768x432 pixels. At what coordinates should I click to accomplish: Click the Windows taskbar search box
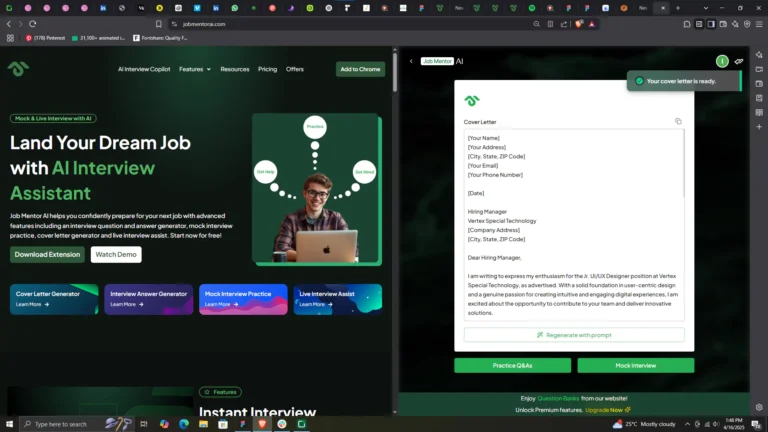coord(70,424)
